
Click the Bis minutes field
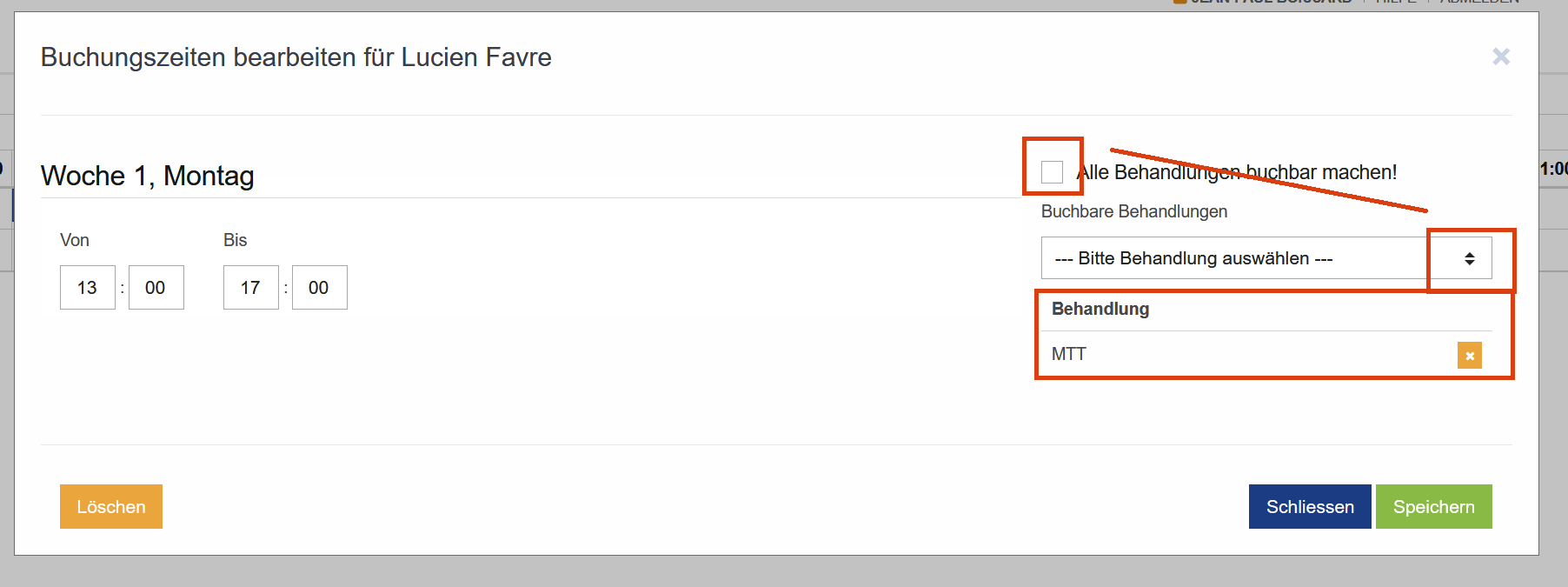pos(319,288)
